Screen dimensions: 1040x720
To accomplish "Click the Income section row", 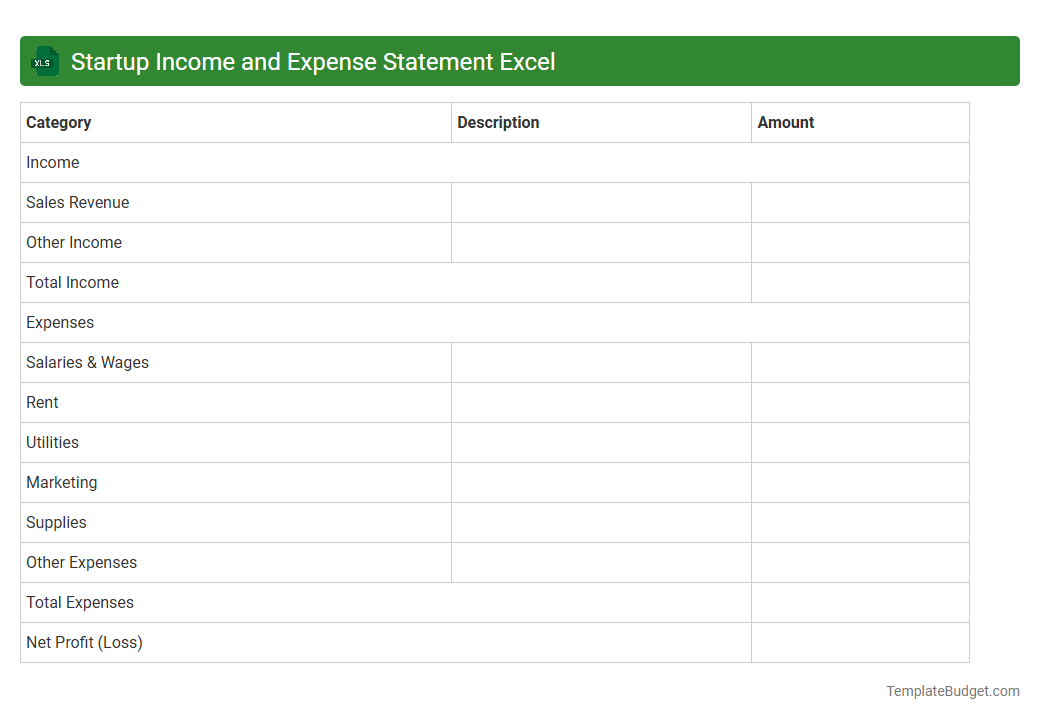I will [x=52, y=162].
